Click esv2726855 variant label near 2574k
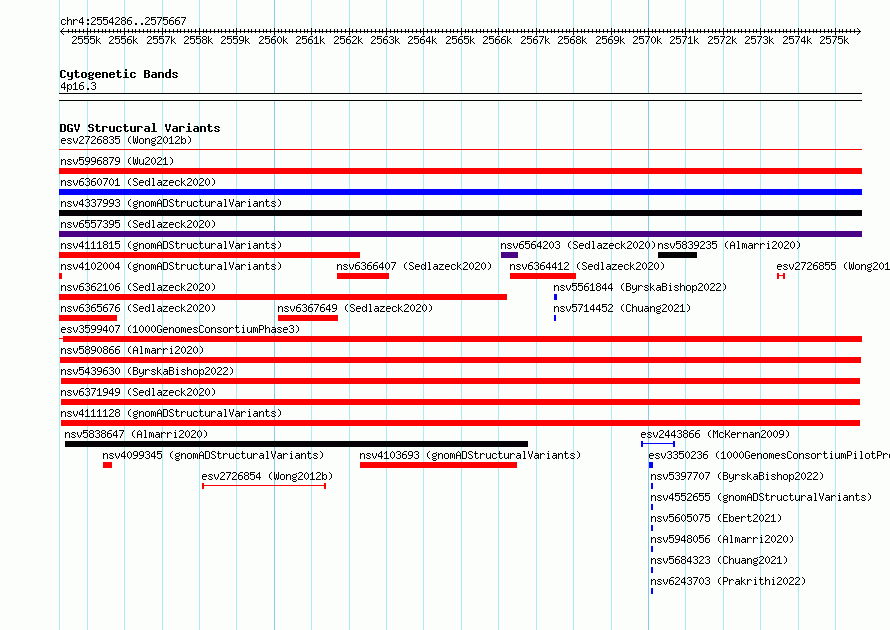Image resolution: width=890 pixels, height=630 pixels. (x=833, y=266)
